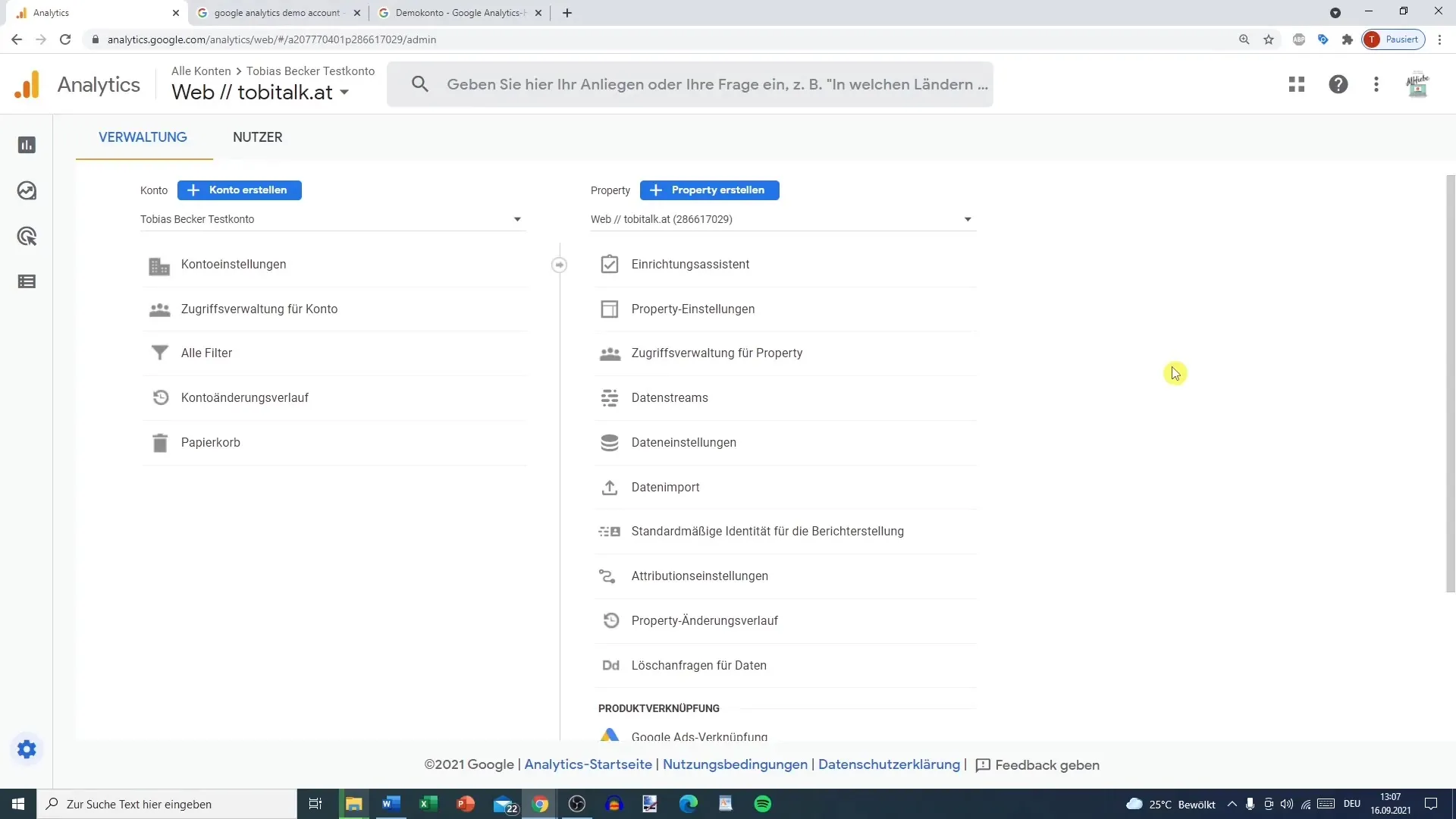Open the Windows Start menu

[x=18, y=804]
